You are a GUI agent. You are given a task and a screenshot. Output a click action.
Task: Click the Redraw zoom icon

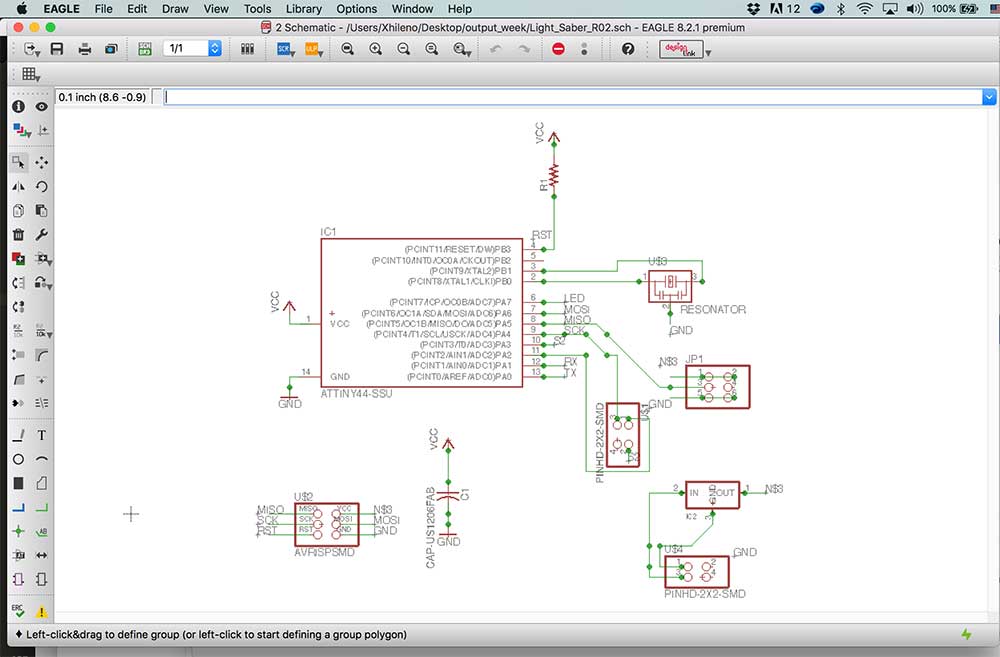click(x=432, y=49)
